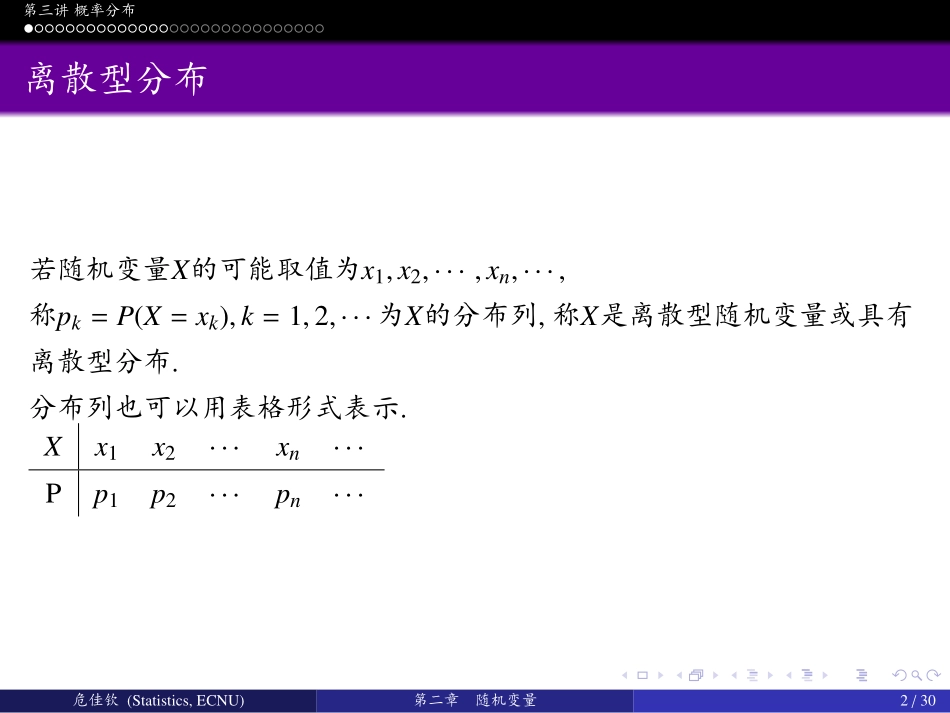Click the filled first progress dot at top
The height and width of the screenshot is (713, 950).
click(x=27, y=29)
